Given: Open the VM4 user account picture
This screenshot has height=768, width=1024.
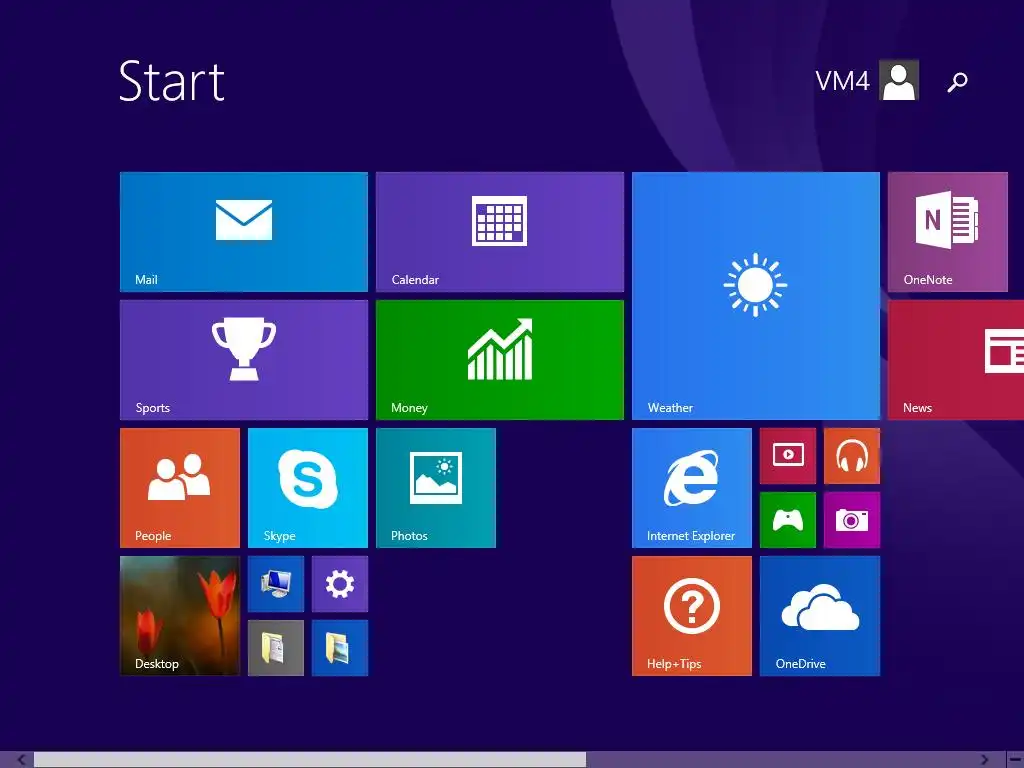Looking at the screenshot, I should 899,80.
